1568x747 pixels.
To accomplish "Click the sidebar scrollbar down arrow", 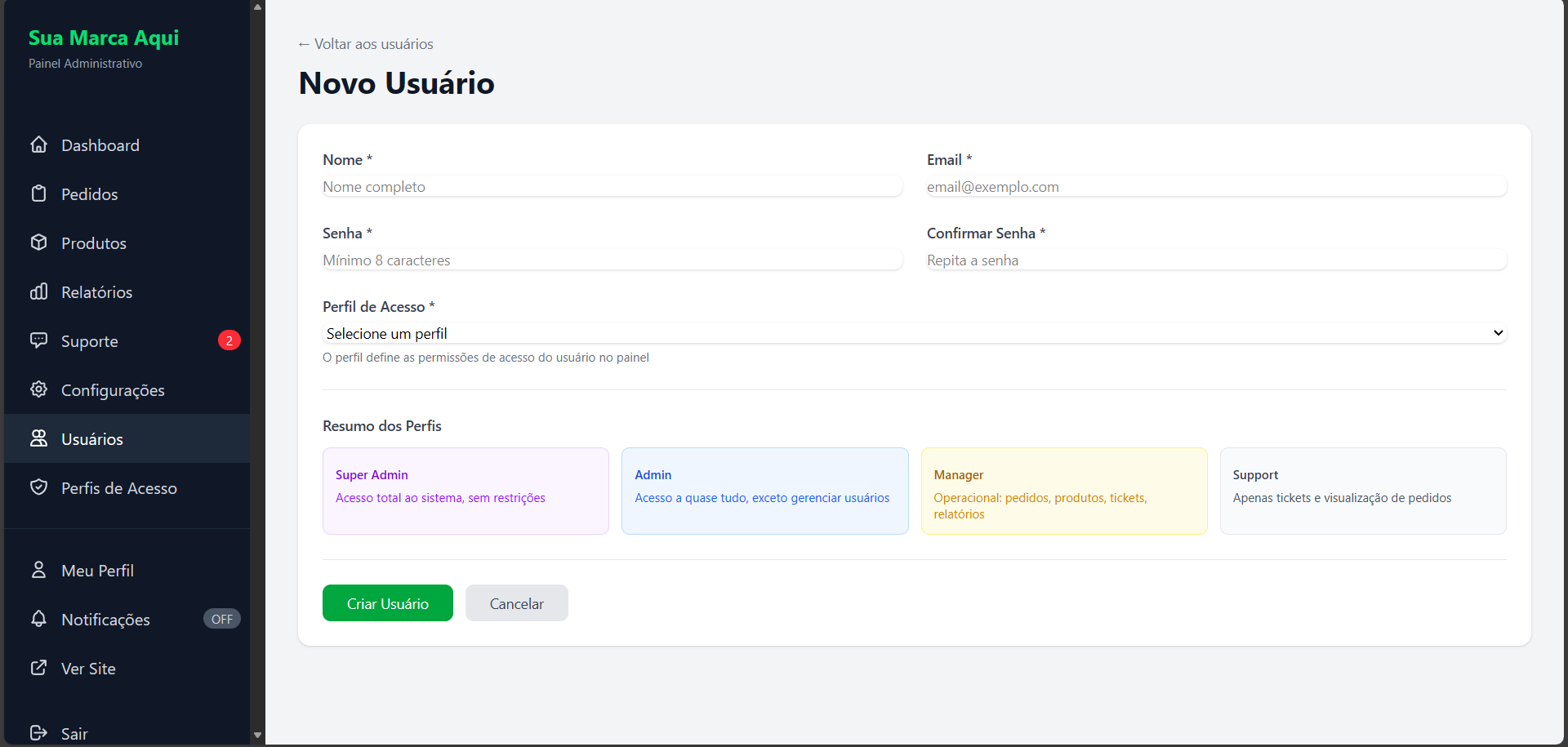I will pos(258,735).
